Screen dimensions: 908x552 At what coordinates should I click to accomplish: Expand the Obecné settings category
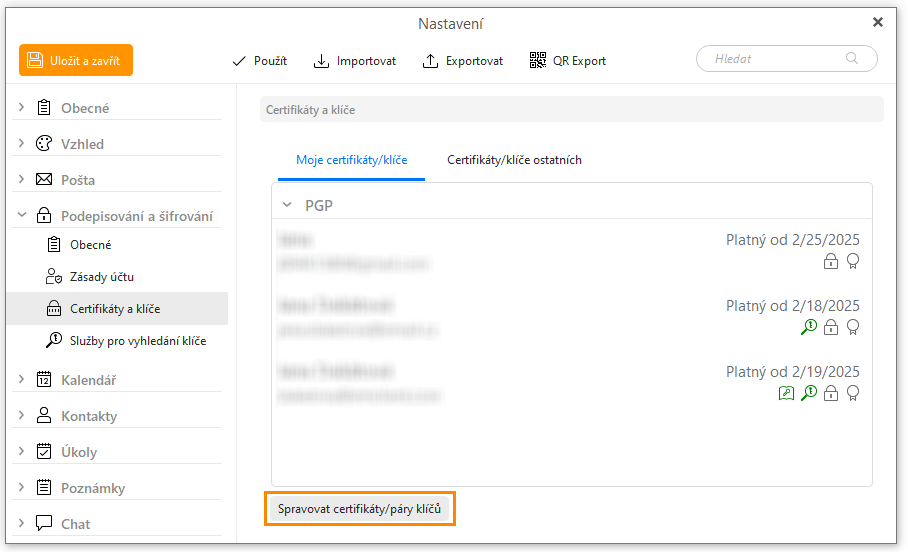click(22, 108)
